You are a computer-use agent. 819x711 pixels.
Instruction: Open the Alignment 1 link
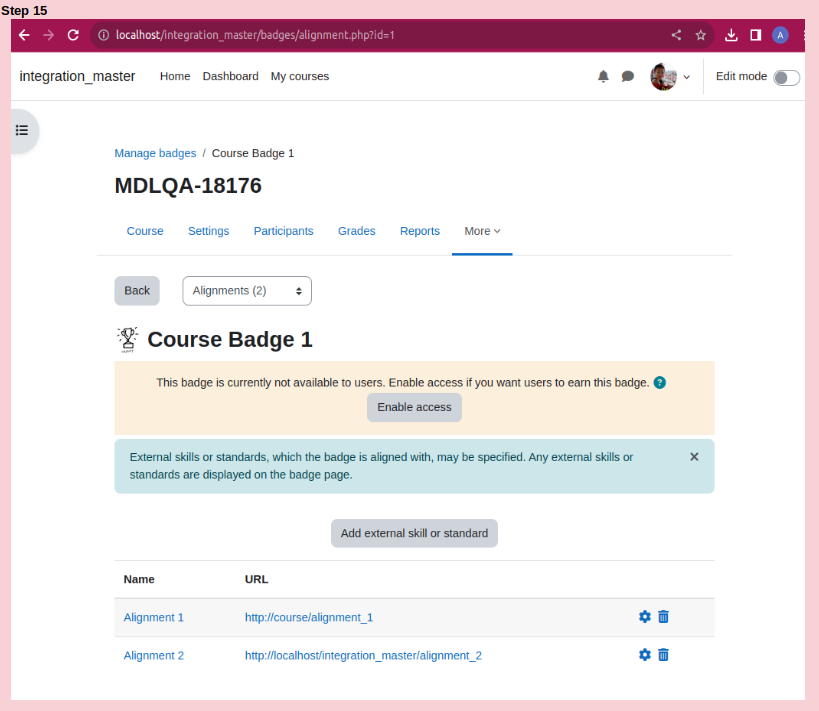154,617
